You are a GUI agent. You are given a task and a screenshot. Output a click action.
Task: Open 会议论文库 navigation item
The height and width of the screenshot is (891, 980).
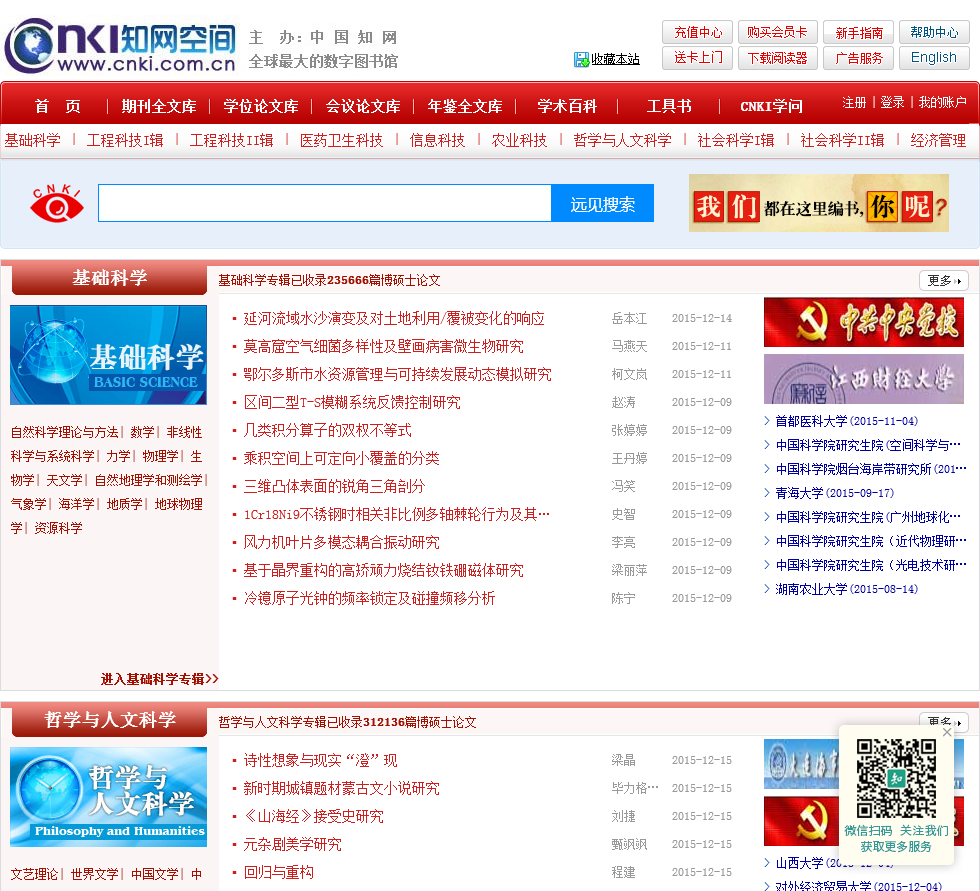(x=363, y=106)
